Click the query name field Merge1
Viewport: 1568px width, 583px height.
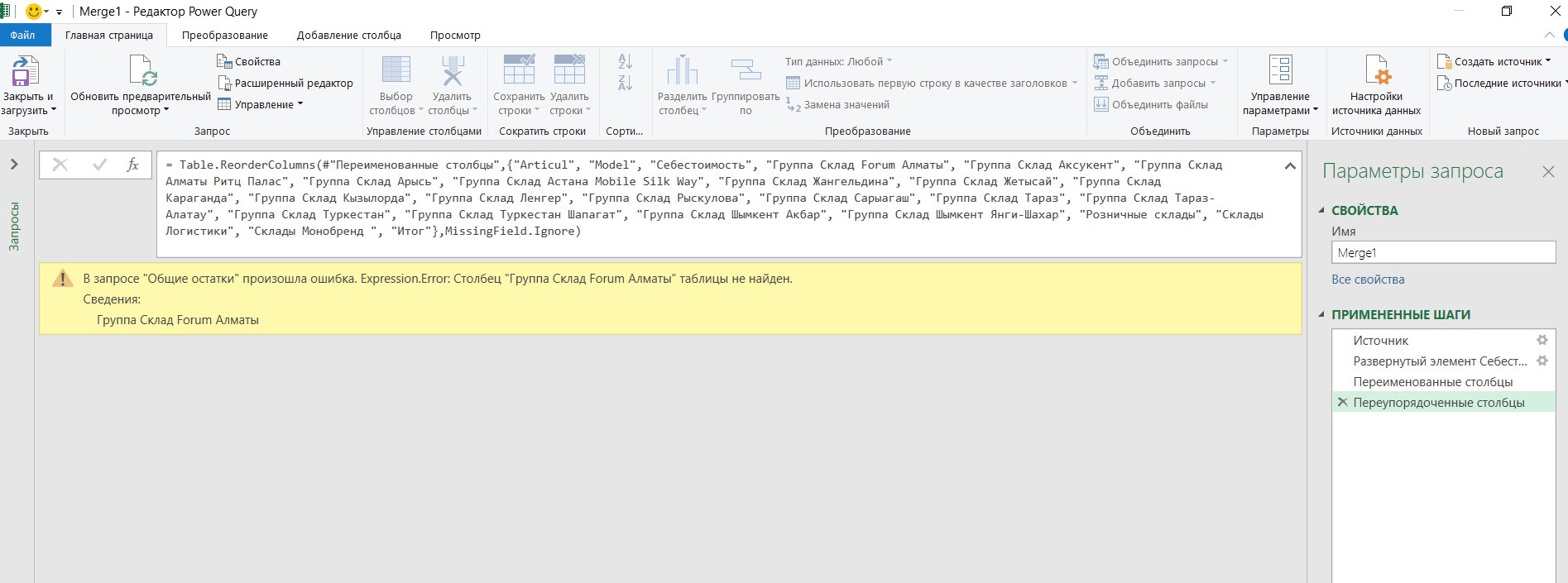click(x=1443, y=252)
